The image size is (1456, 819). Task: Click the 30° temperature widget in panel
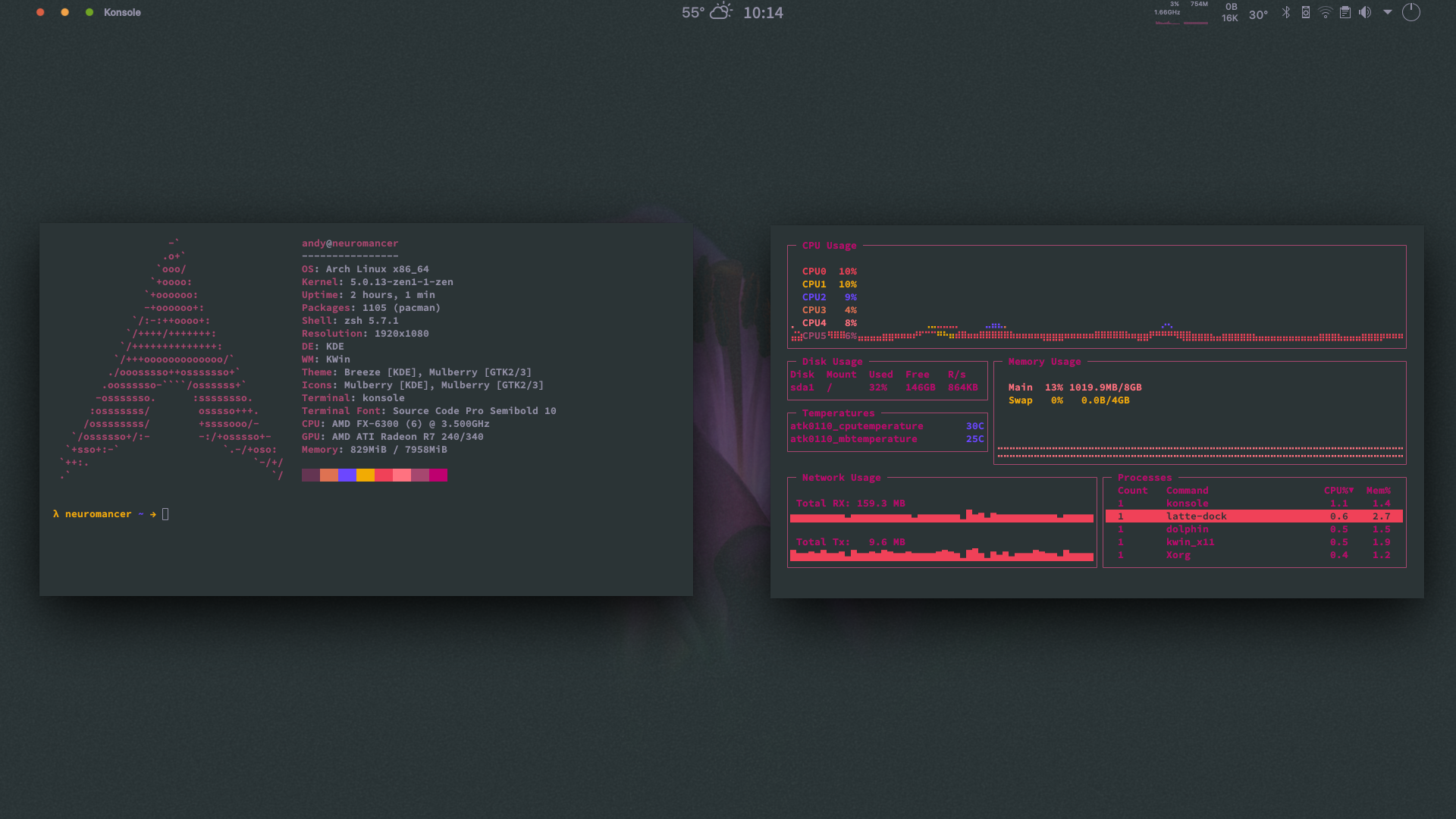point(1258,15)
